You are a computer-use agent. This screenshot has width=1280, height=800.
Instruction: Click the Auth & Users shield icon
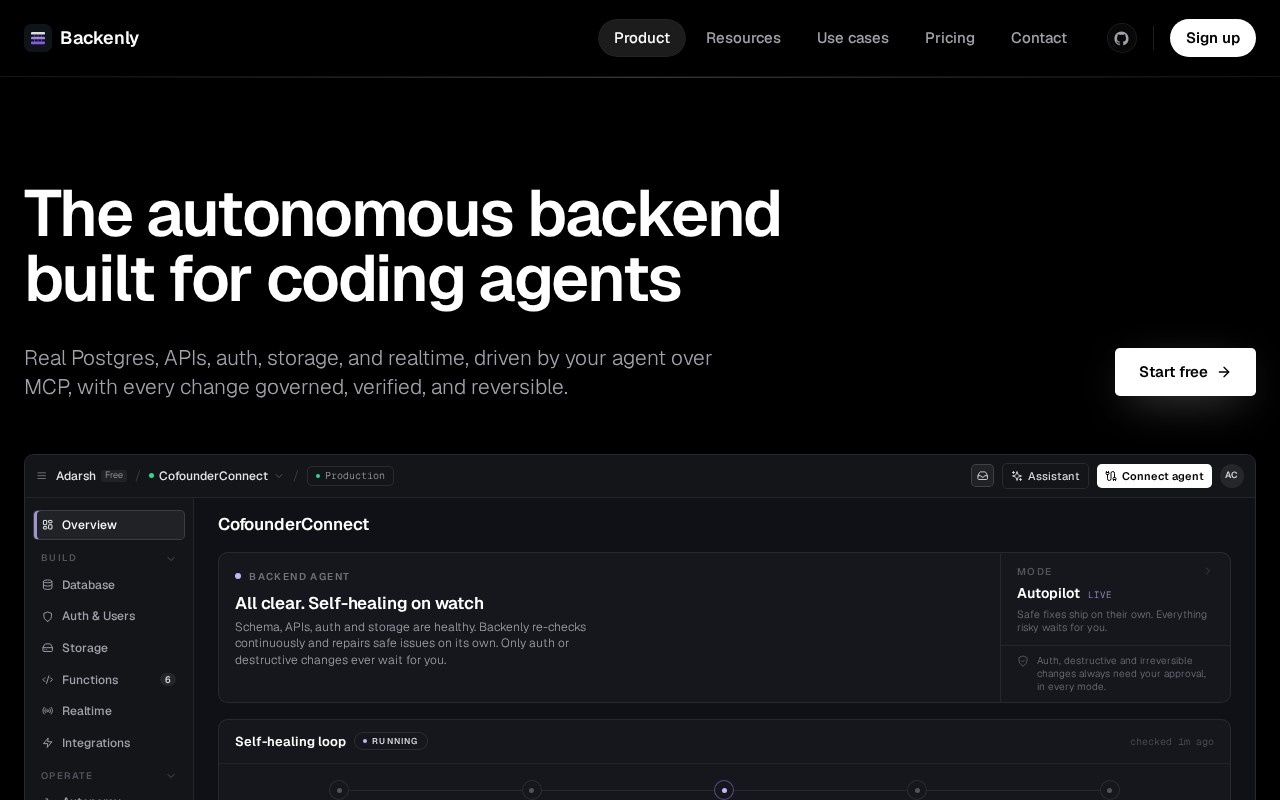click(48, 616)
